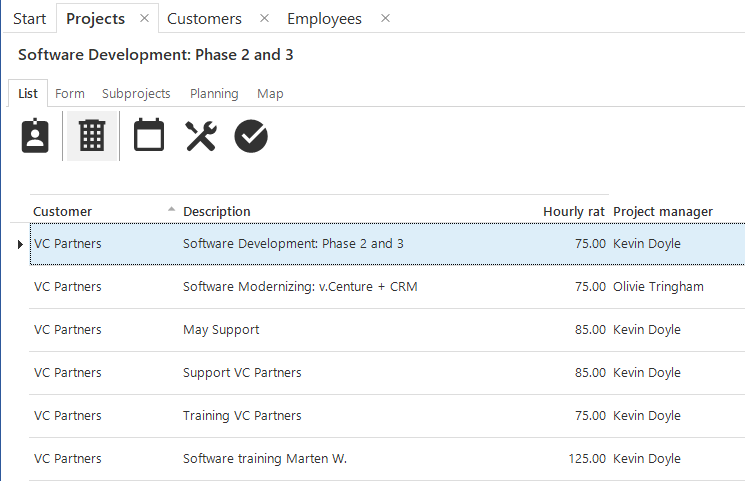The width and height of the screenshot is (745, 481).
Task: Open the Map tab
Action: pos(270,93)
